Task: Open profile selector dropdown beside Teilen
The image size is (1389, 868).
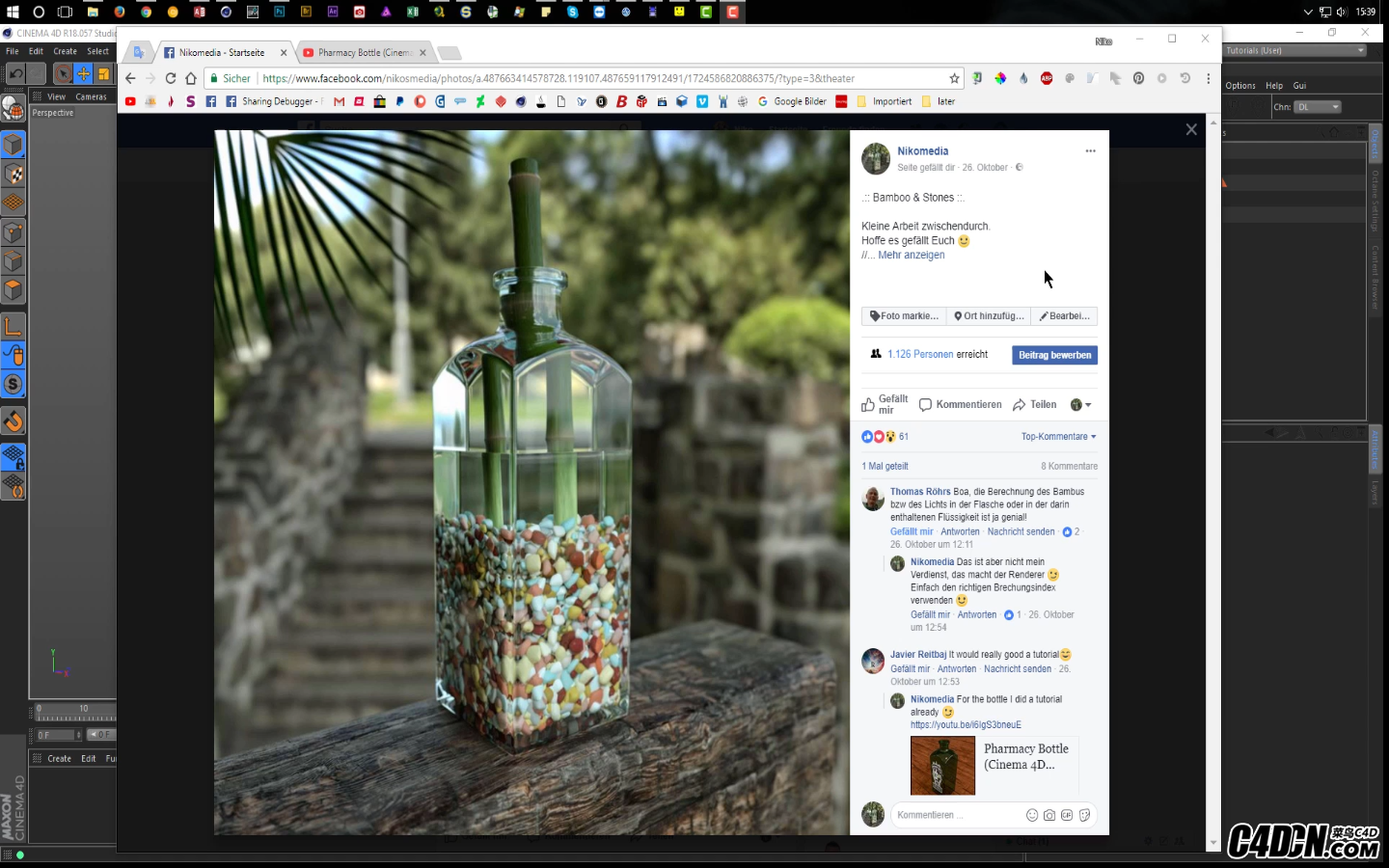Action: (x=1081, y=405)
